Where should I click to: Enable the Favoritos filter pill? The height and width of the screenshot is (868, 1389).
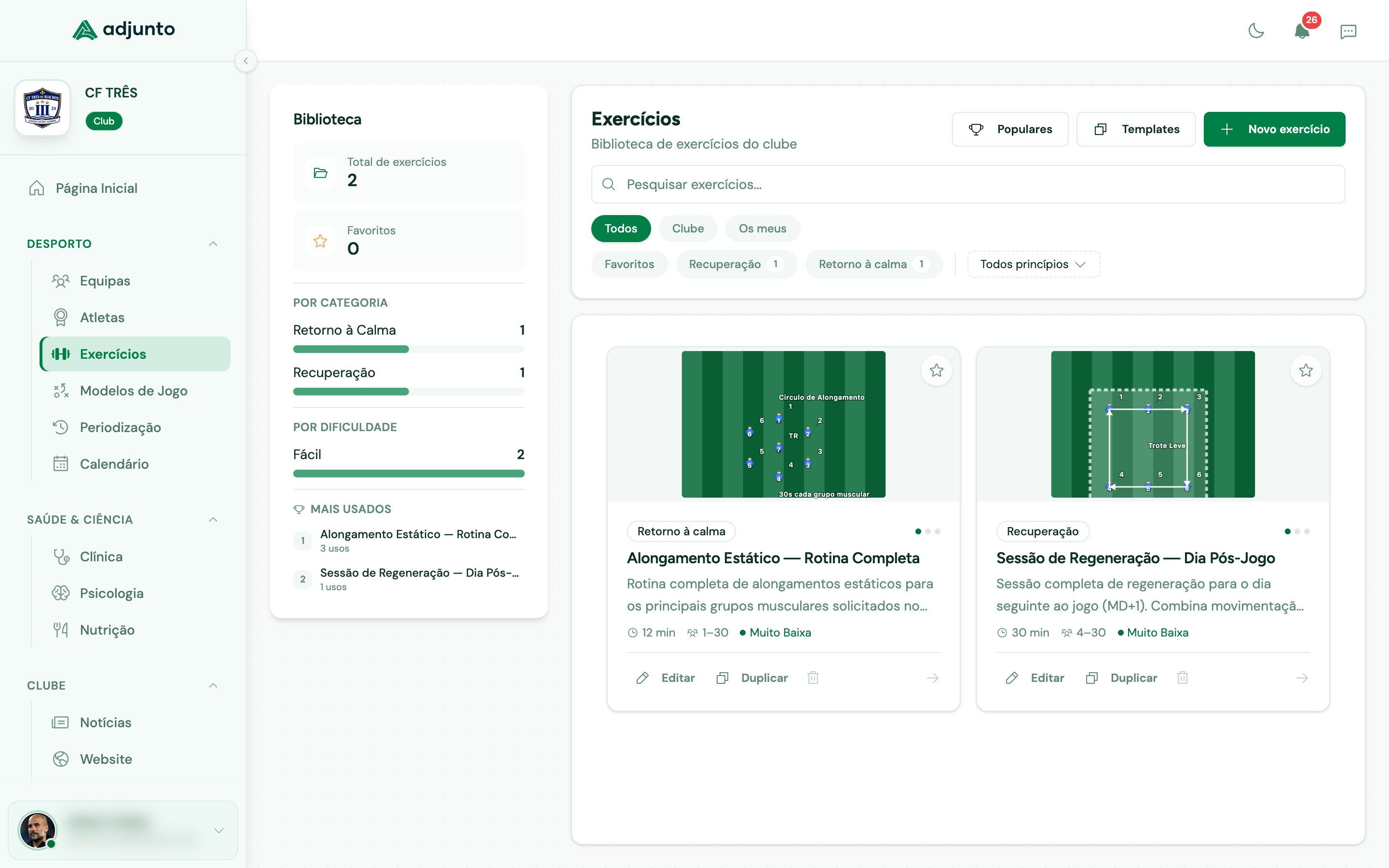(x=629, y=264)
